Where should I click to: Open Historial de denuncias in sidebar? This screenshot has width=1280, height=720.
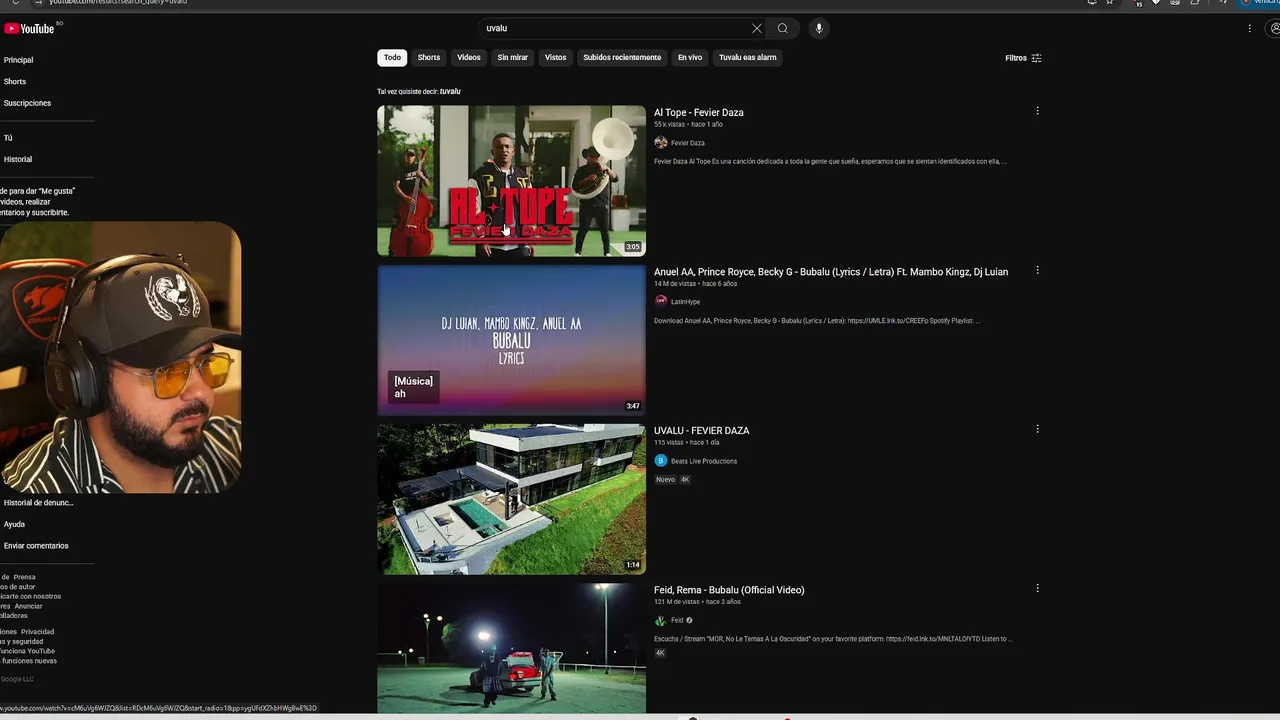coord(38,503)
